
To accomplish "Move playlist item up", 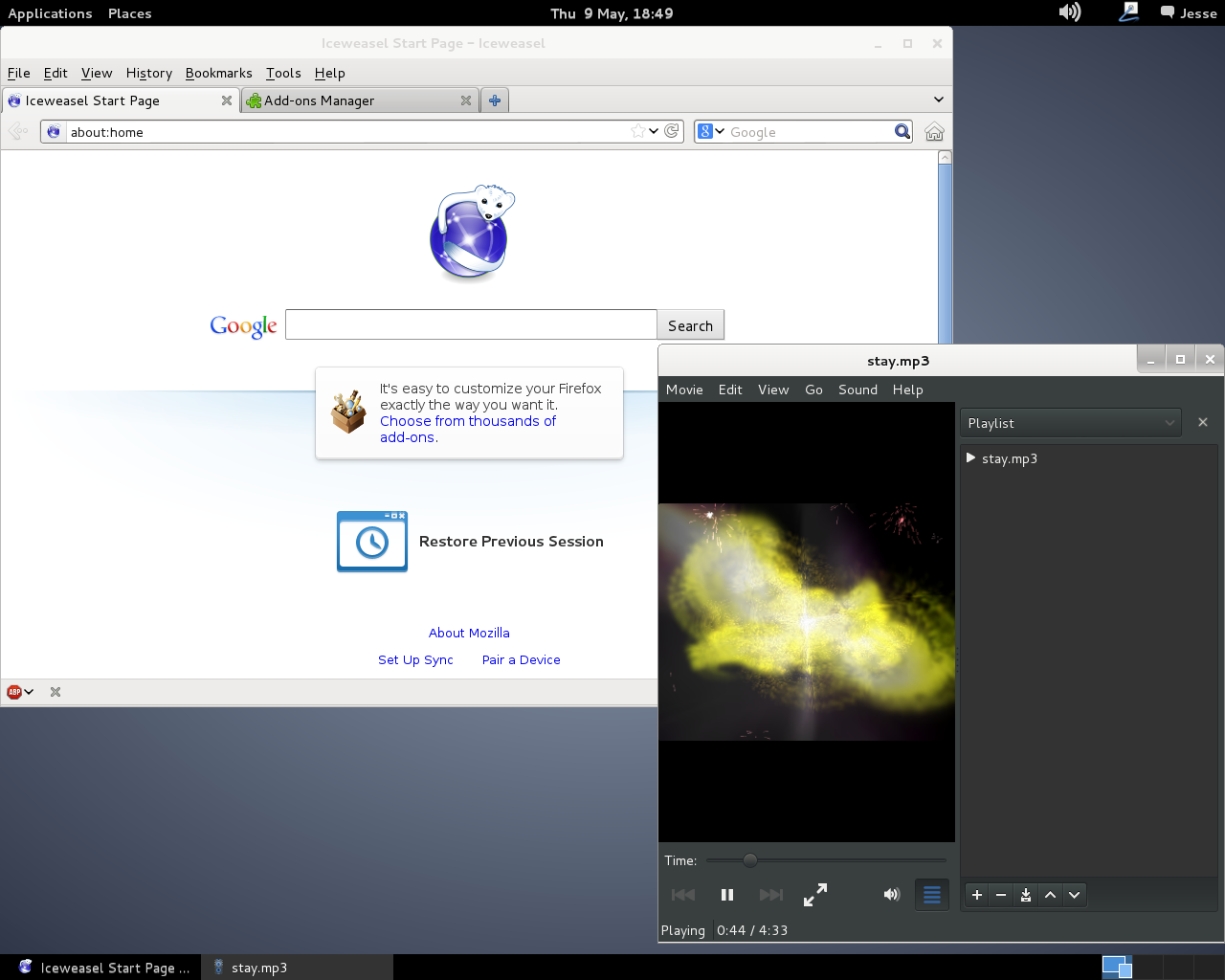I will (1050, 895).
